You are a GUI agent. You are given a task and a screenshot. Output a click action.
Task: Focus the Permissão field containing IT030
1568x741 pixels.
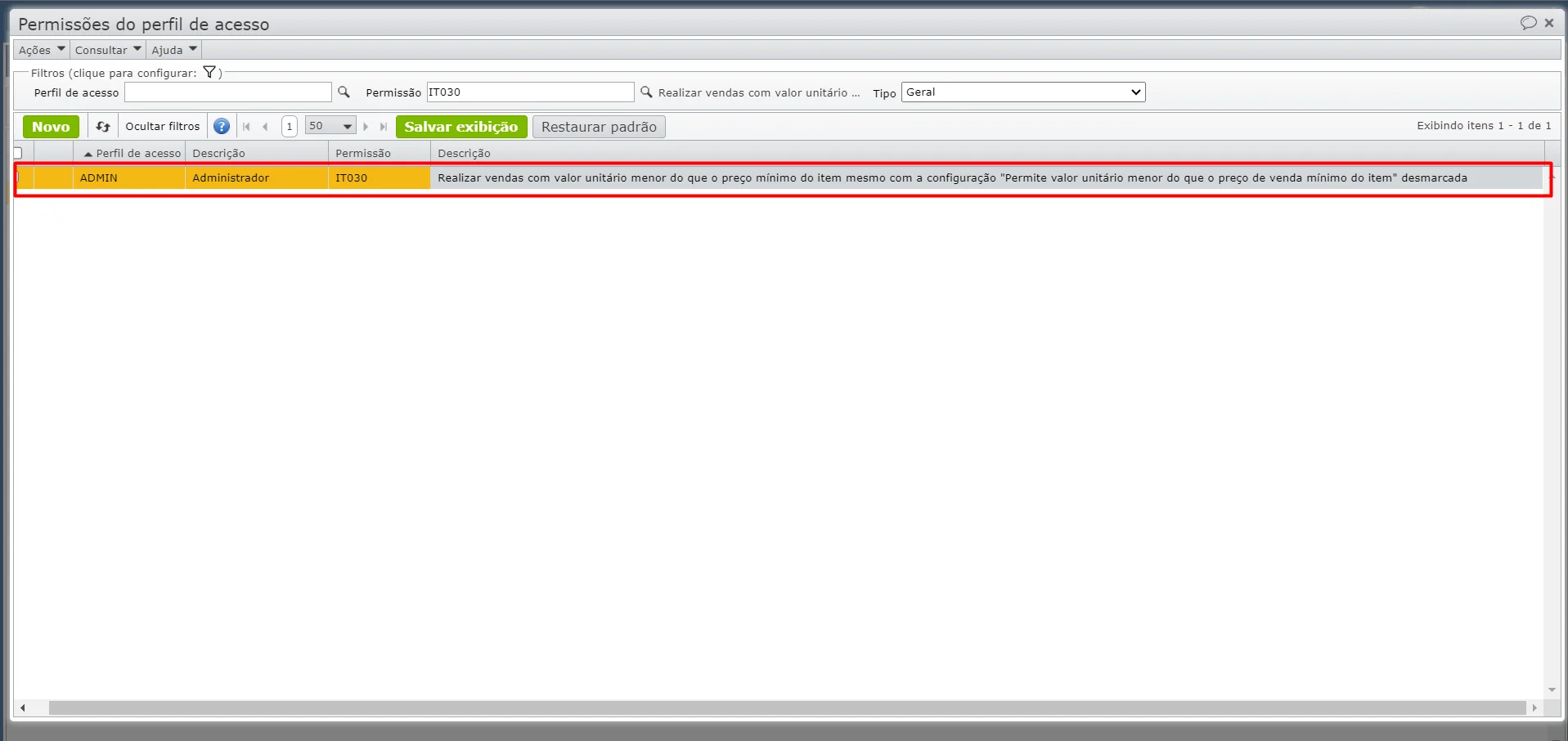[x=531, y=92]
